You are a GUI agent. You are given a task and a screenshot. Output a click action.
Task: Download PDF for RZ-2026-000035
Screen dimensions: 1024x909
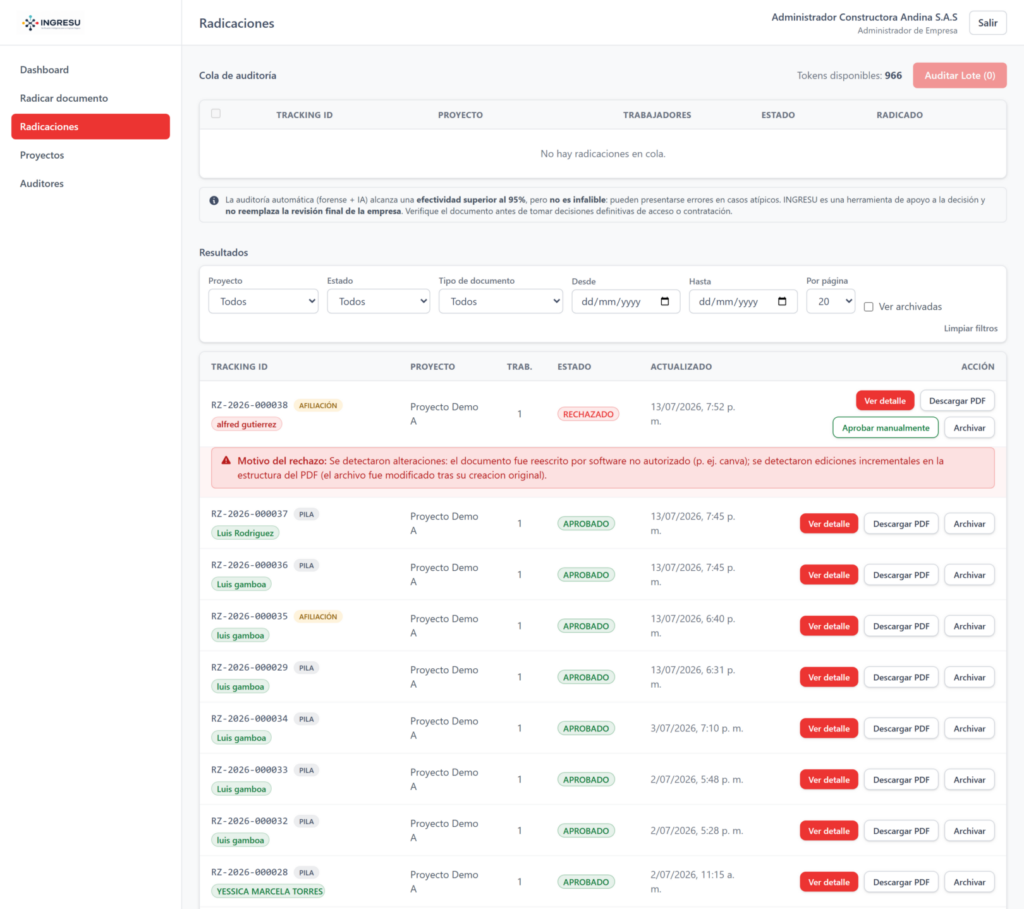901,626
